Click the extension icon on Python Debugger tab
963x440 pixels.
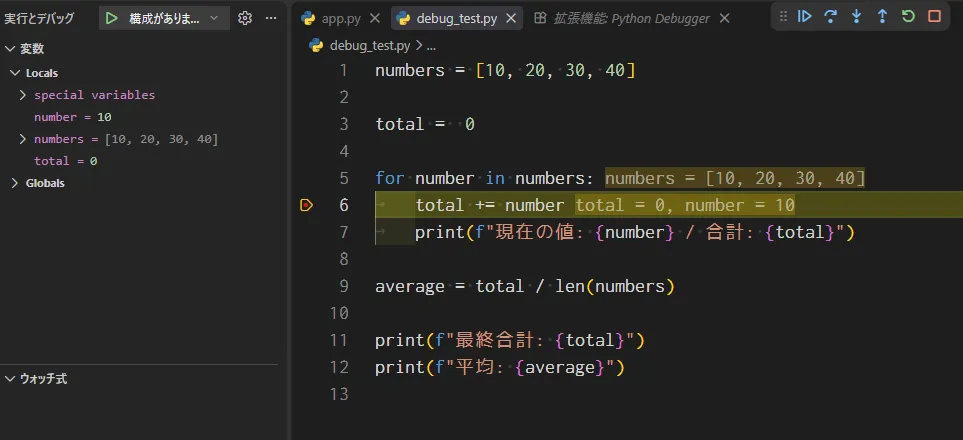point(540,18)
